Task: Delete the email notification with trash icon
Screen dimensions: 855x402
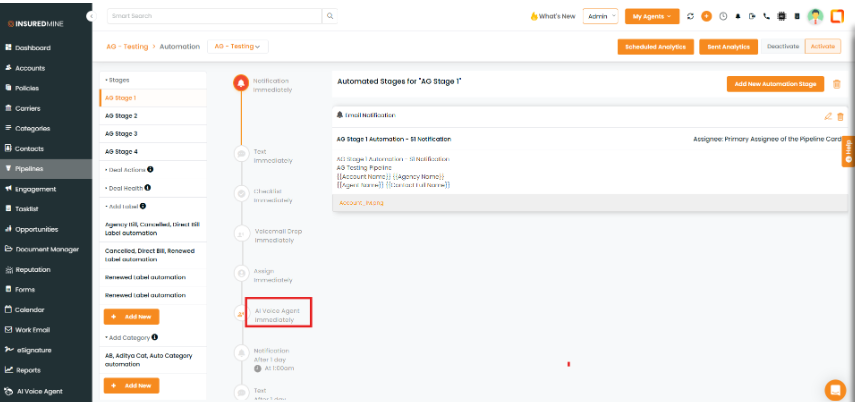Action: coord(840,116)
